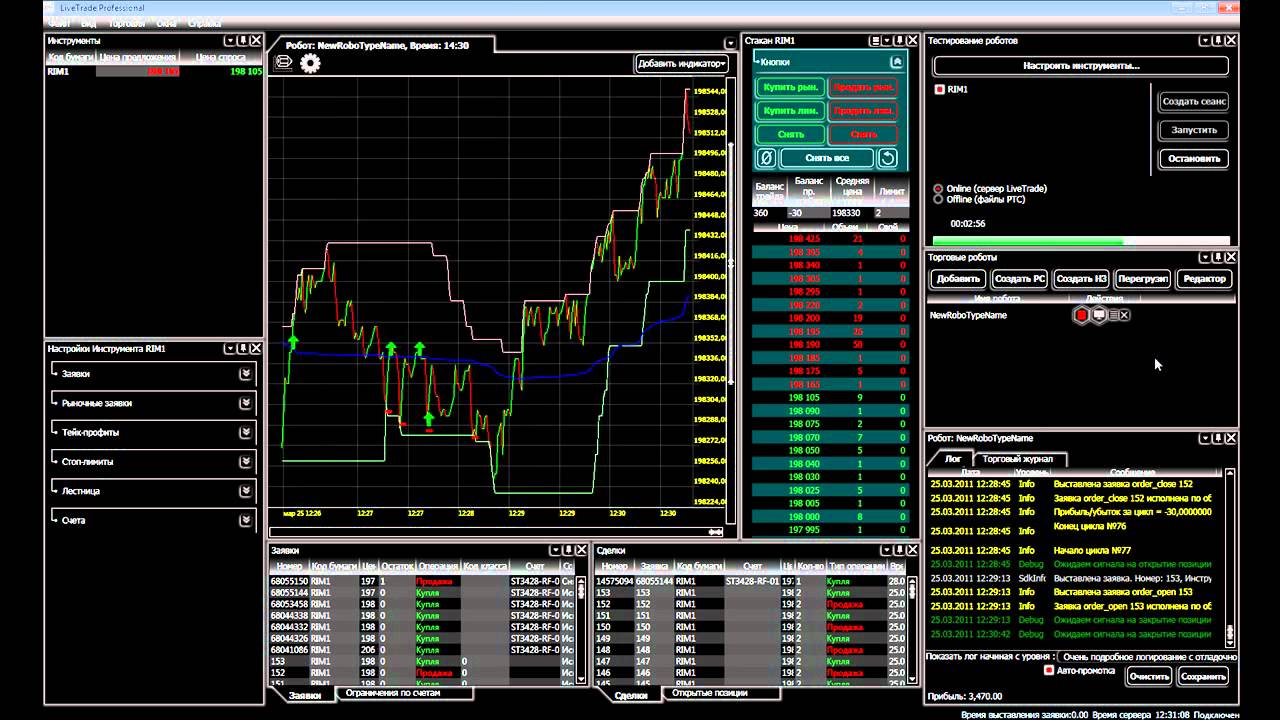Viewport: 1280px width, 720px height.
Task: Pin the Тестирование роботов panel
Action: [x=1218, y=41]
